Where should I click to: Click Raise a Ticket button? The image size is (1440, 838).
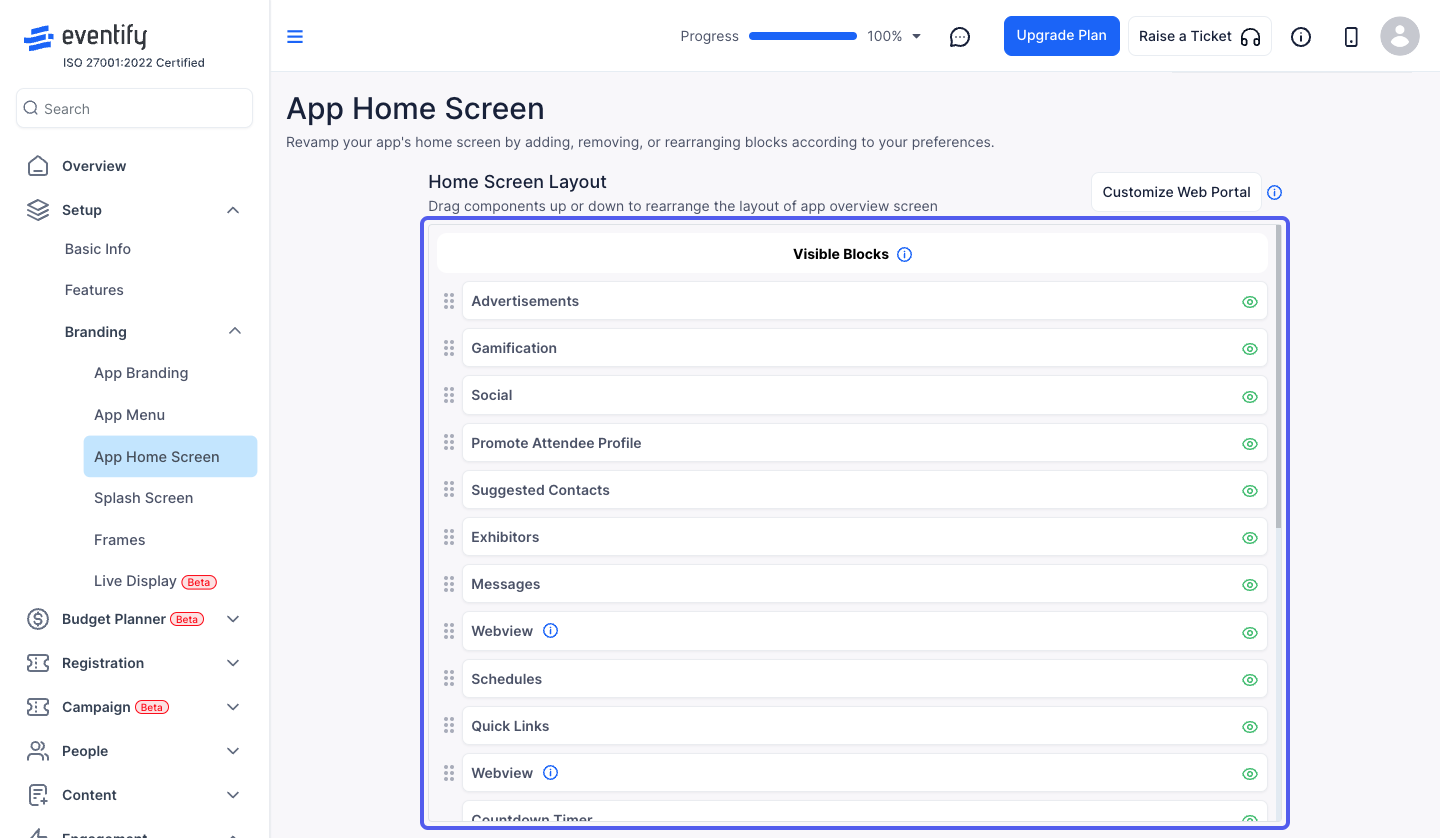(1199, 36)
